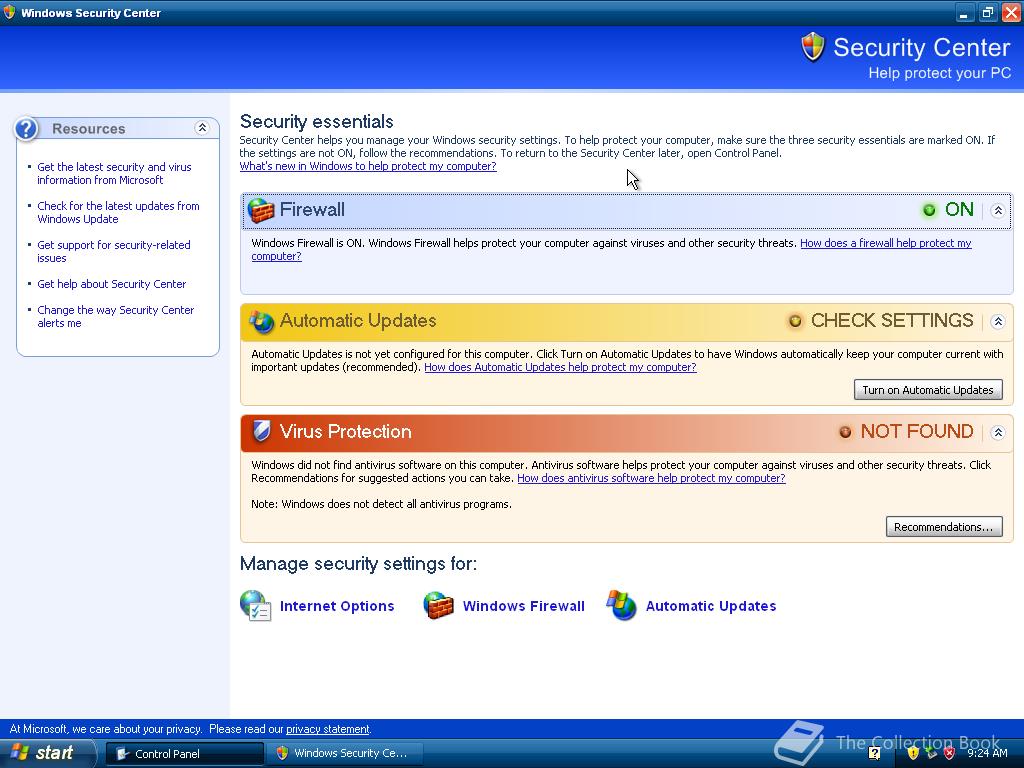Open Change the way Security Center alerts me
This screenshot has height=768, width=1024.
click(116, 316)
